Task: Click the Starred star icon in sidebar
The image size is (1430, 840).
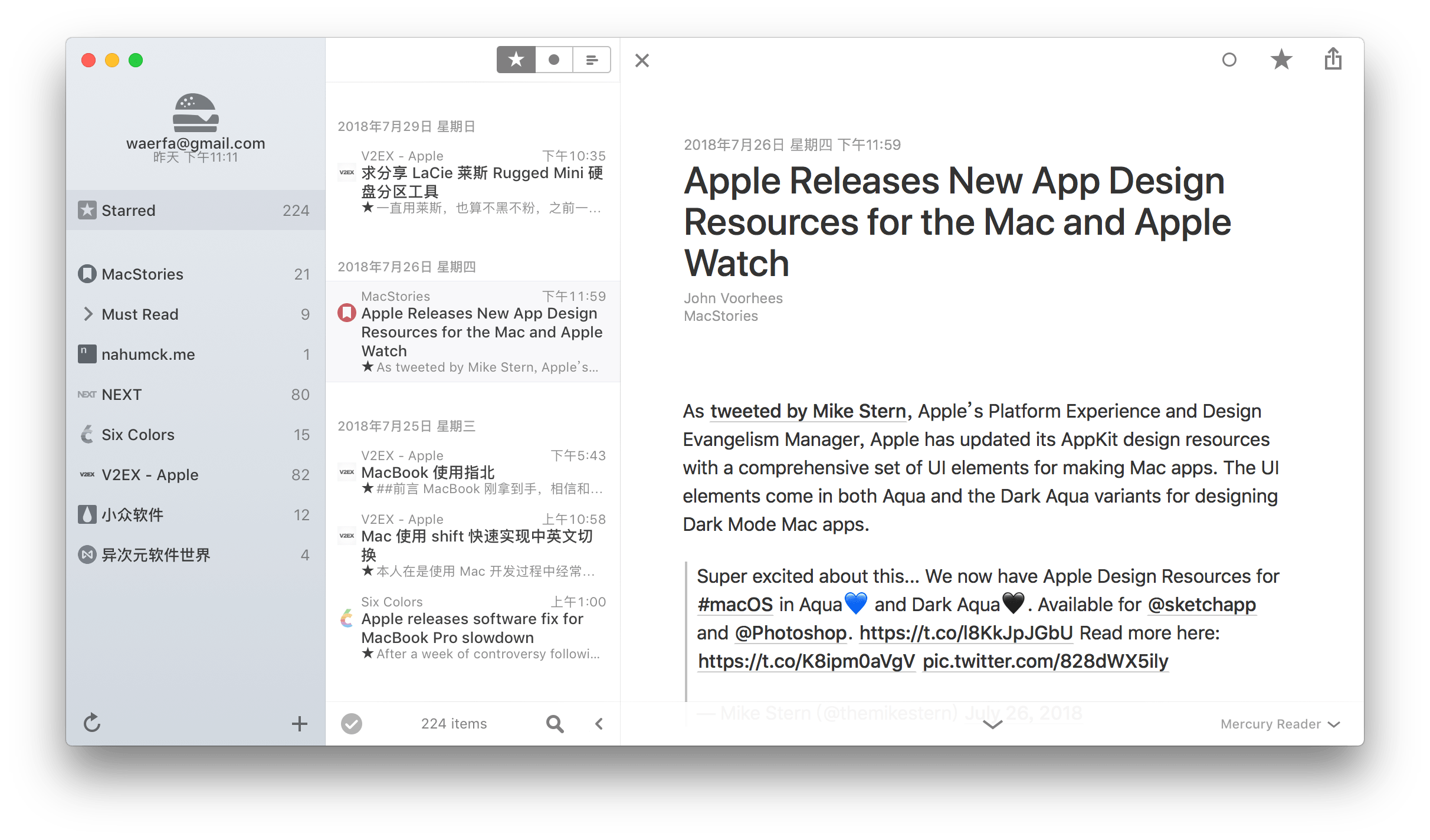Action: click(87, 210)
